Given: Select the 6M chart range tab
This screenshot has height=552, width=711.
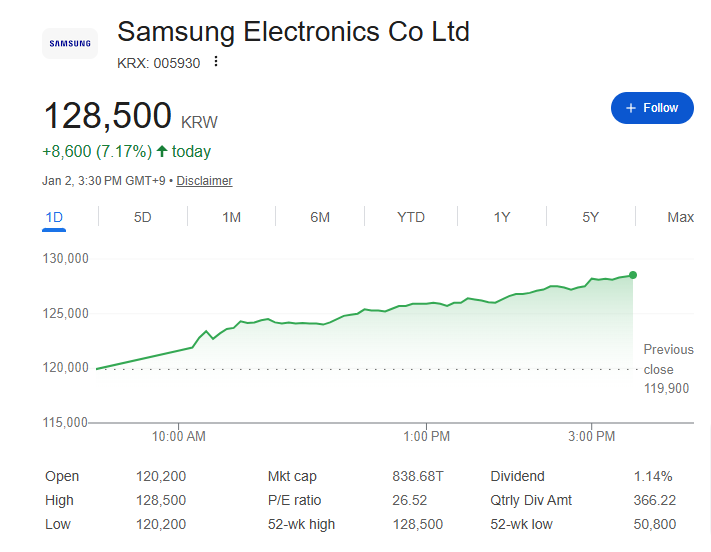Looking at the screenshot, I should (x=320, y=217).
